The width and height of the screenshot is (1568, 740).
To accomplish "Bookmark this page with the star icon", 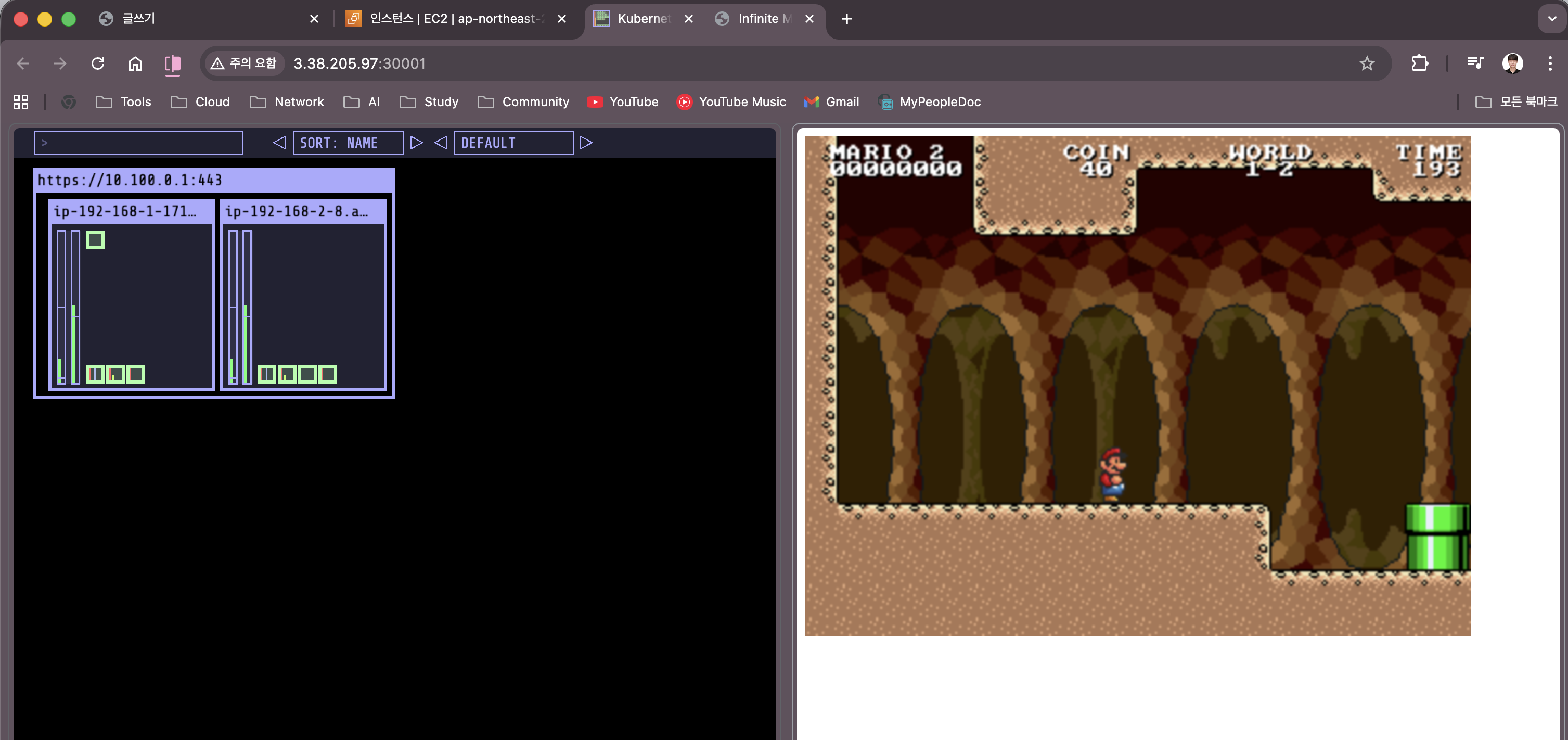I will [1367, 63].
